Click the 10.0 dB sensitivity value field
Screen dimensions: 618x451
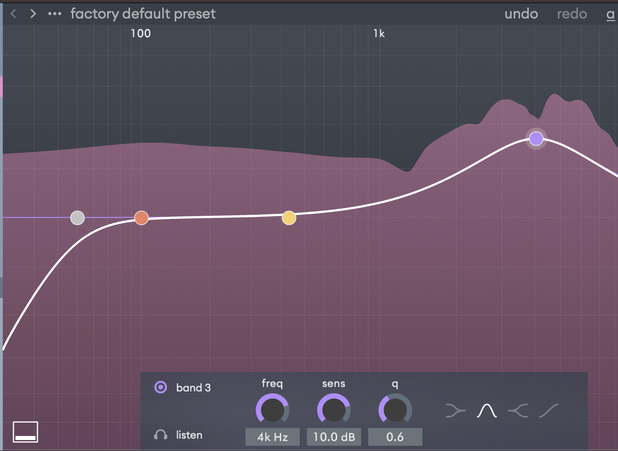[334, 437]
